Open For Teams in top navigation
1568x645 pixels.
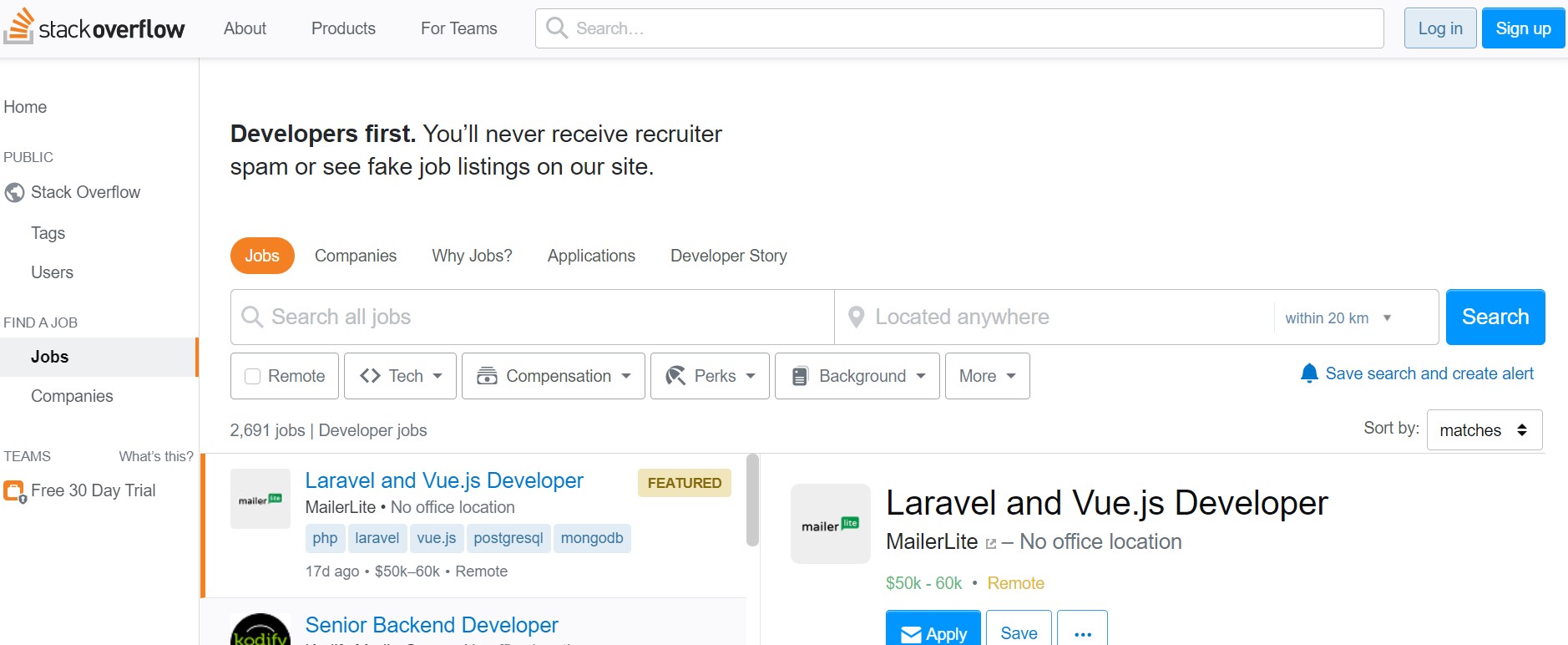point(459,28)
